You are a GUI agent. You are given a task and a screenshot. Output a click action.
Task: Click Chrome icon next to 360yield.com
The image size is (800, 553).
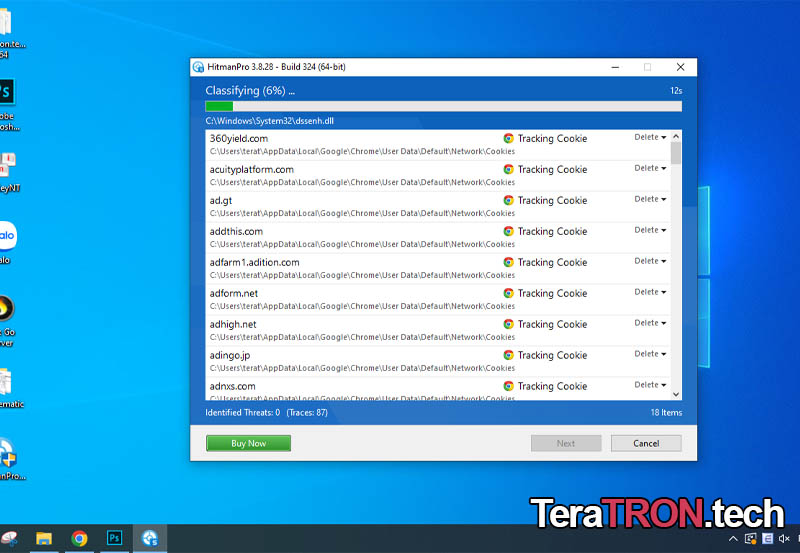pos(508,138)
